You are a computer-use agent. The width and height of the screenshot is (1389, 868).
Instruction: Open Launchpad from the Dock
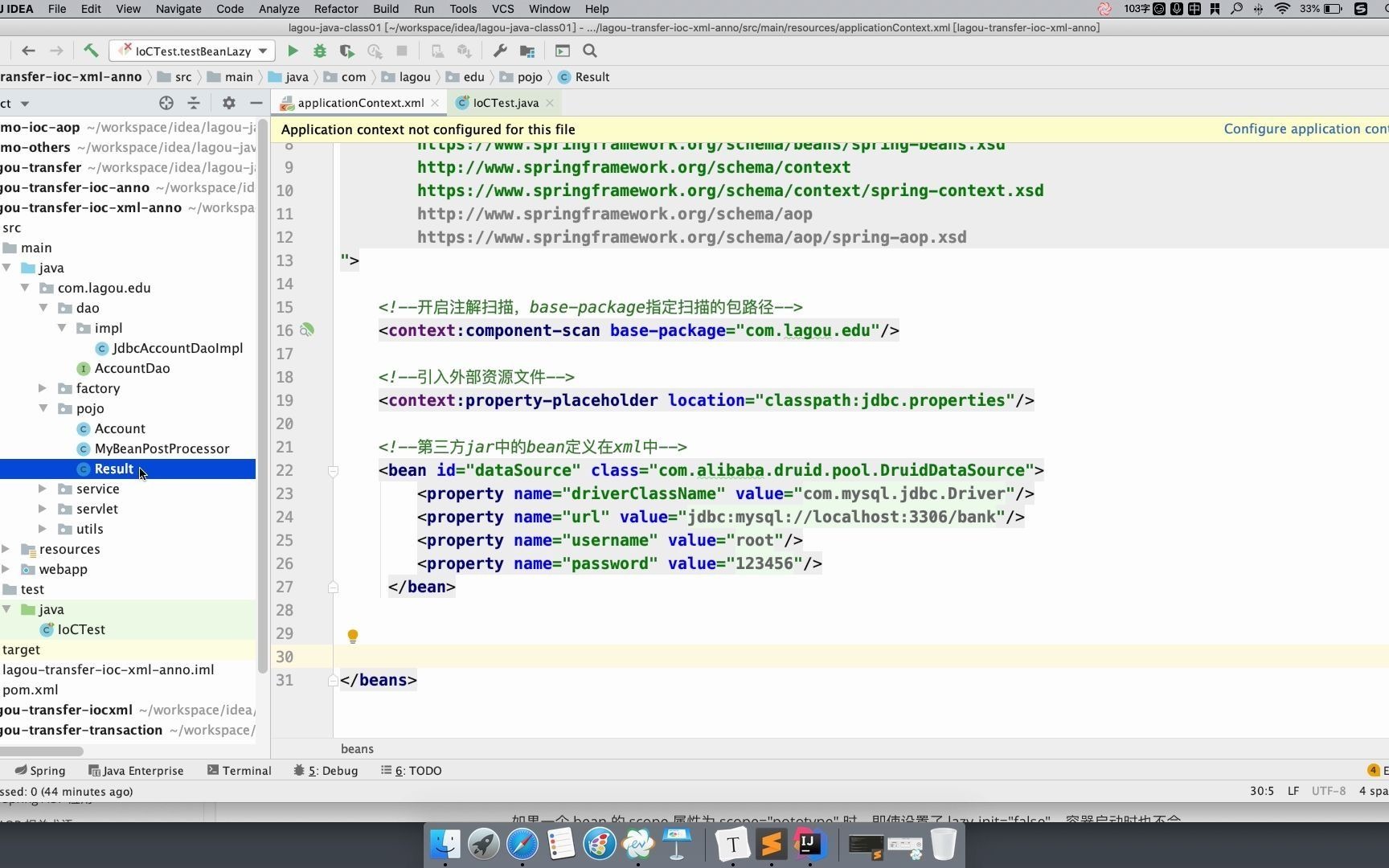484,844
